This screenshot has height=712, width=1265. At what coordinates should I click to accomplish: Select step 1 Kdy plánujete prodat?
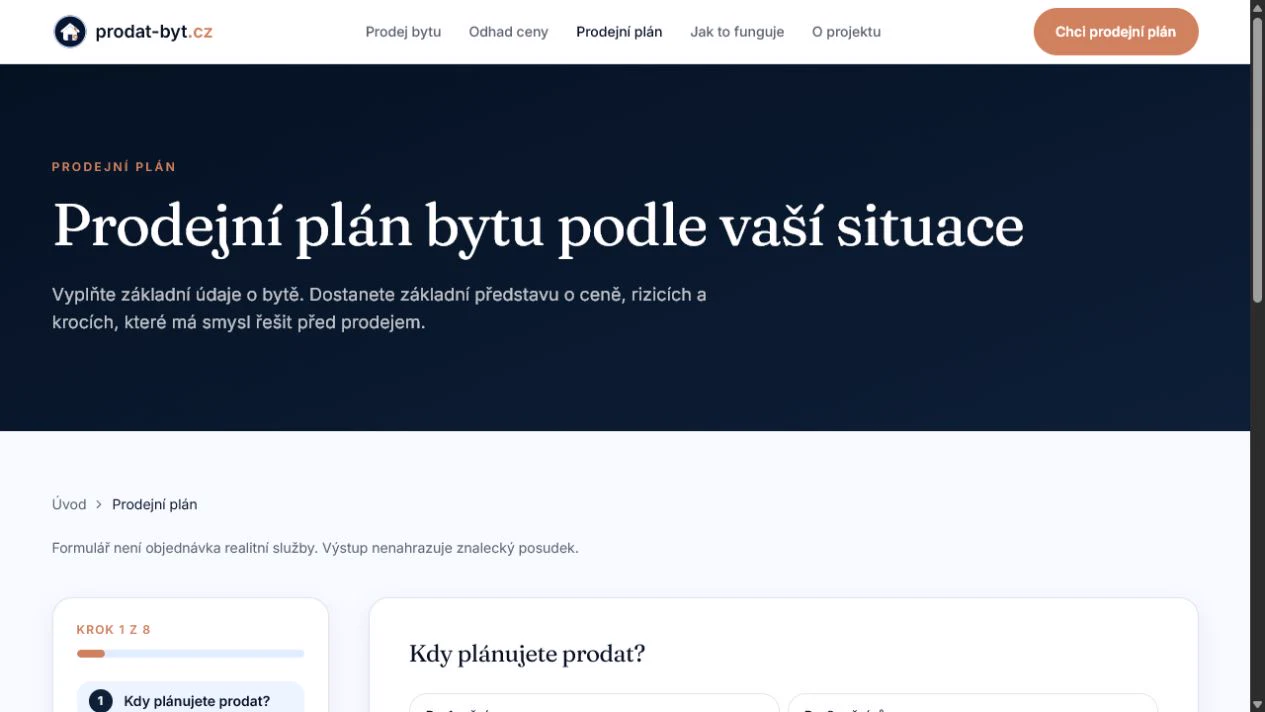point(190,699)
